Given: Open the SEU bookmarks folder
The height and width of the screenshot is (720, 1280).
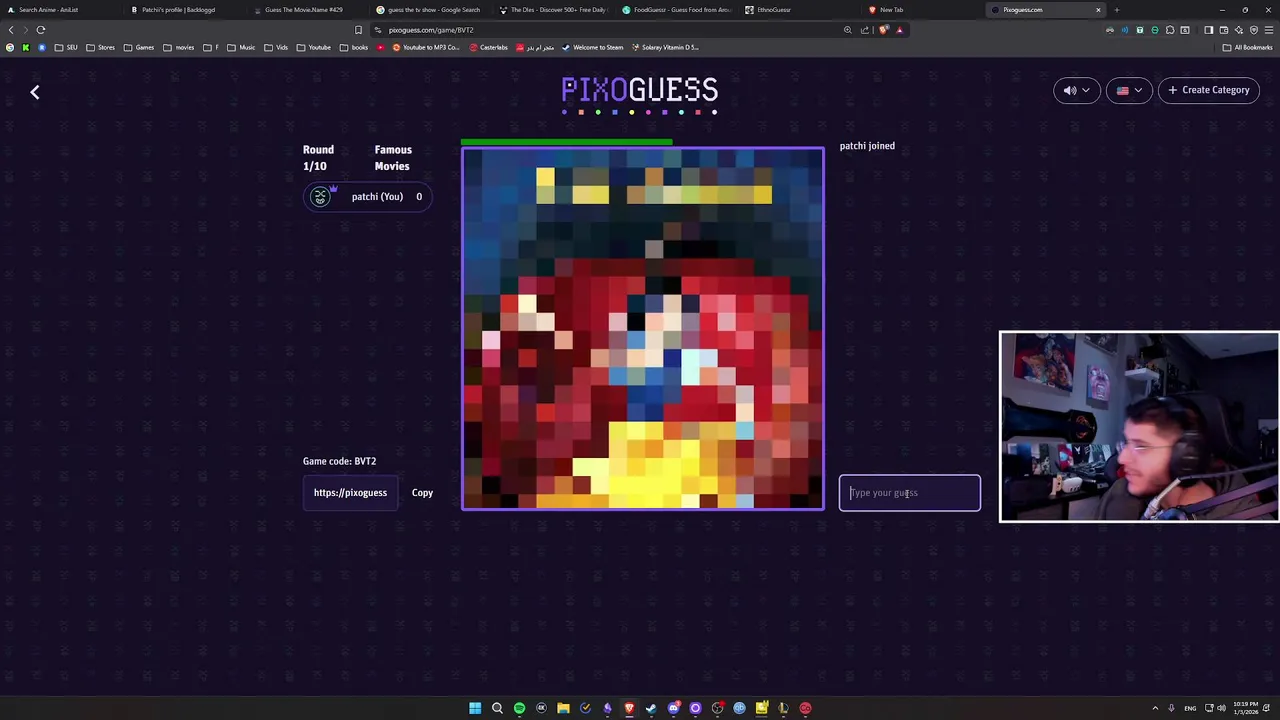Looking at the screenshot, I should click(66, 47).
